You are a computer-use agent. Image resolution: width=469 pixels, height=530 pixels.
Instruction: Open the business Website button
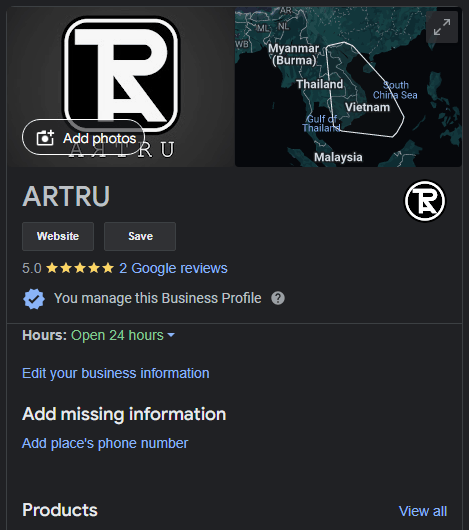pyautogui.click(x=58, y=236)
